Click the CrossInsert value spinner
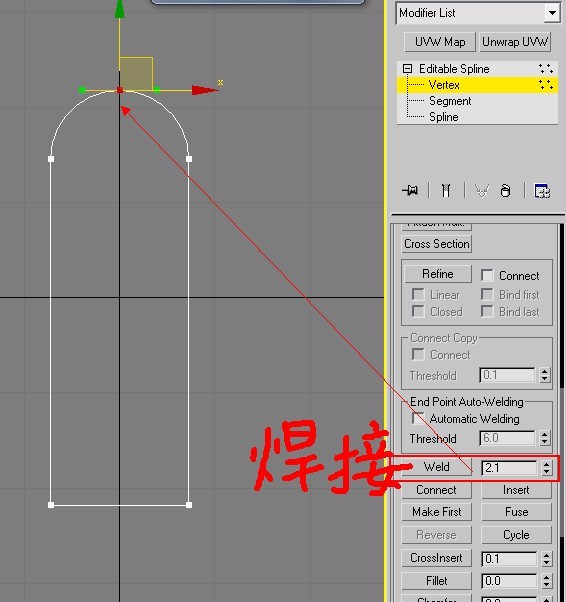 tap(546, 559)
